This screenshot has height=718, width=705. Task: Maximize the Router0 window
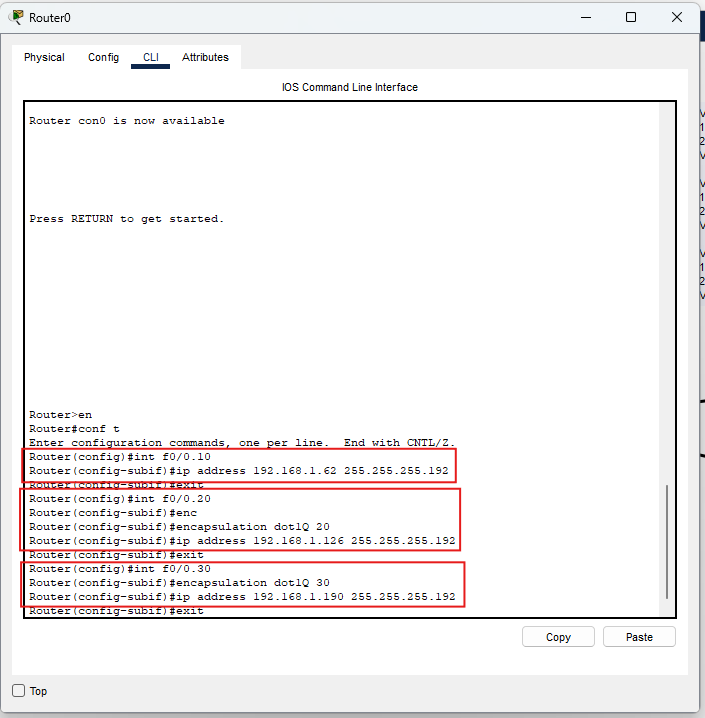click(631, 17)
